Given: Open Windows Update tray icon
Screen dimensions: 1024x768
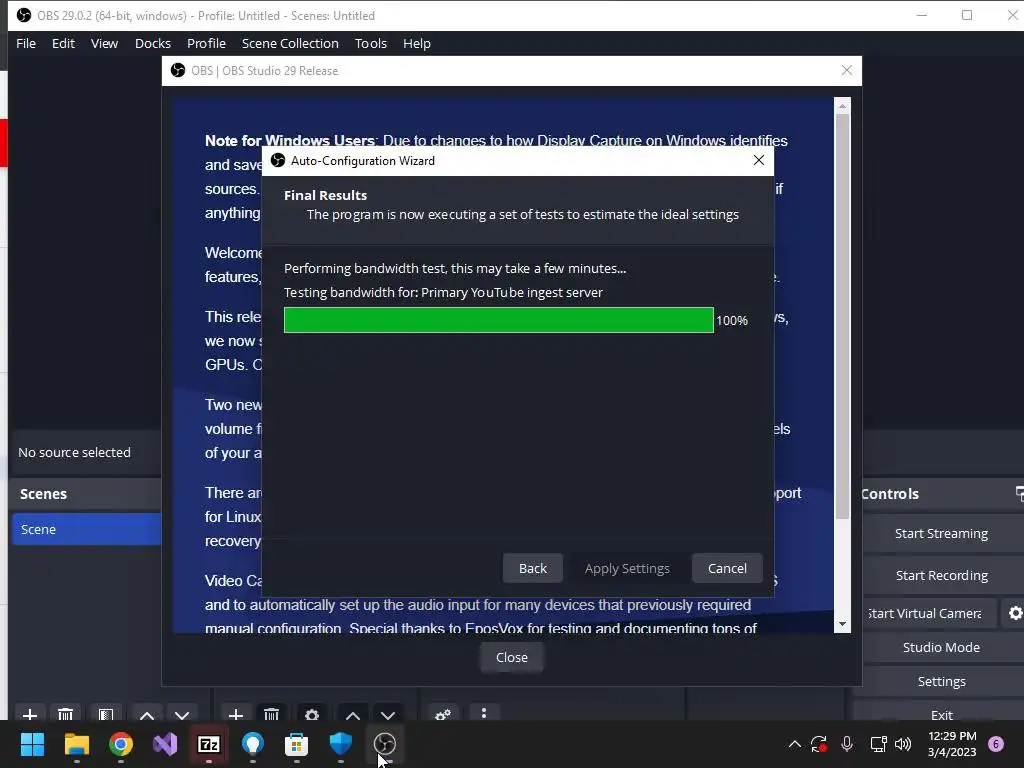Looking at the screenshot, I should (x=819, y=744).
